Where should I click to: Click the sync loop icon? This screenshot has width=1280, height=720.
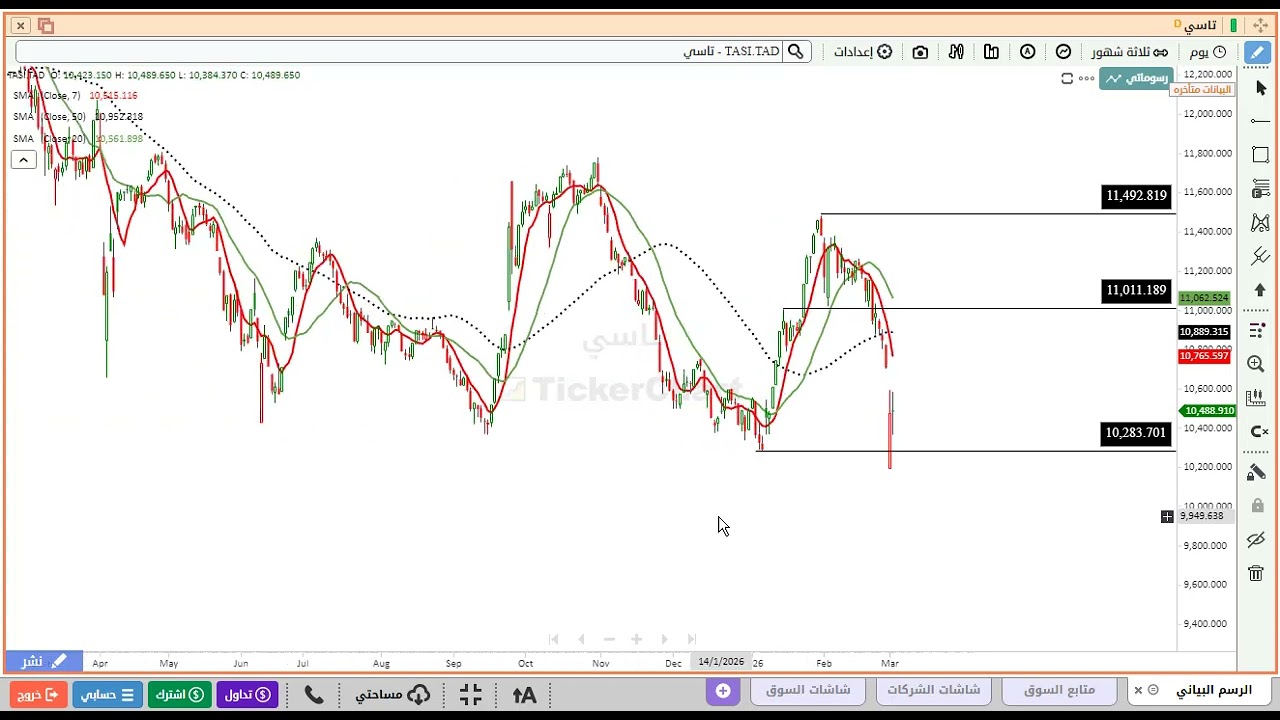(x=1067, y=78)
